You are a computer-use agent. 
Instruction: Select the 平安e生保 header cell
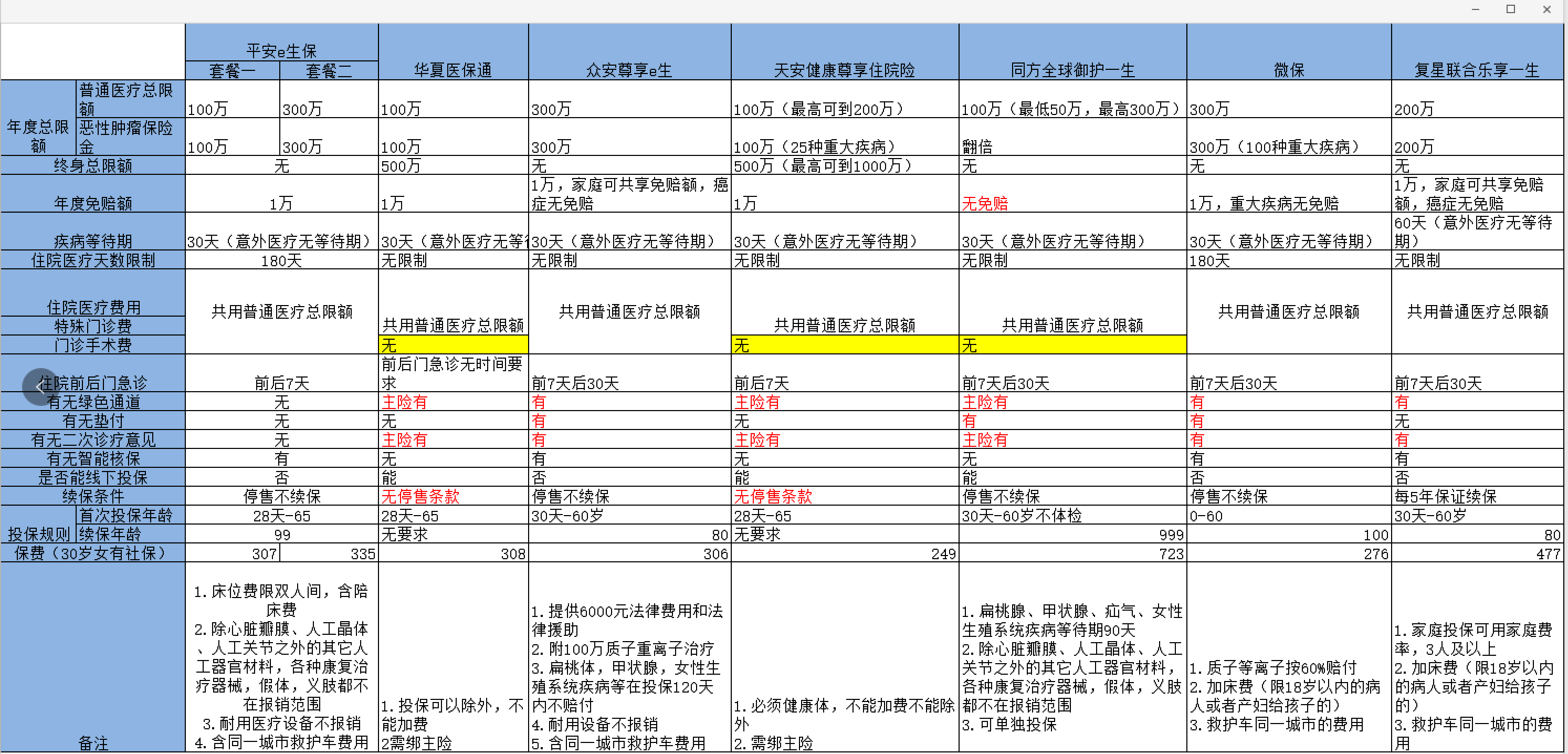point(282,43)
